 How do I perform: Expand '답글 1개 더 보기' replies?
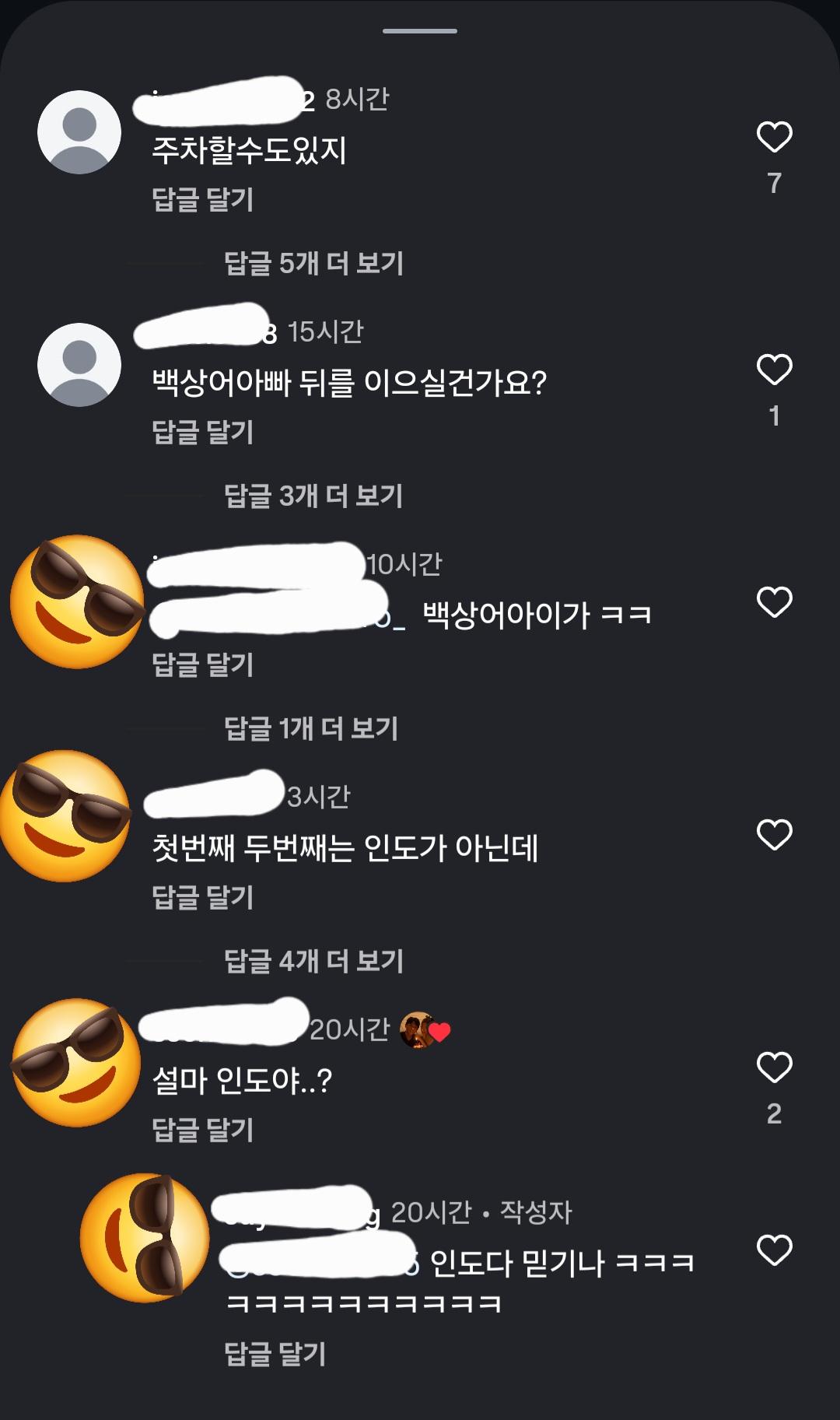click(311, 728)
